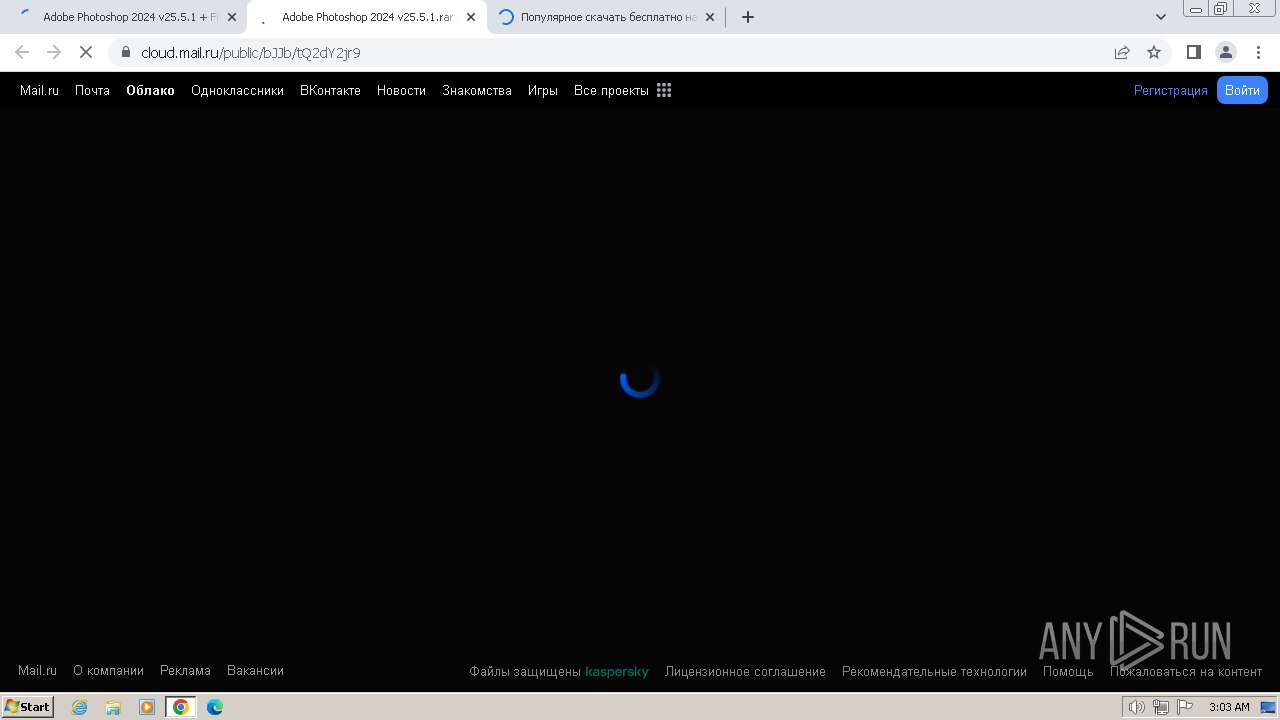
Task: Expand the tab search dropdown arrow
Action: point(1161,17)
